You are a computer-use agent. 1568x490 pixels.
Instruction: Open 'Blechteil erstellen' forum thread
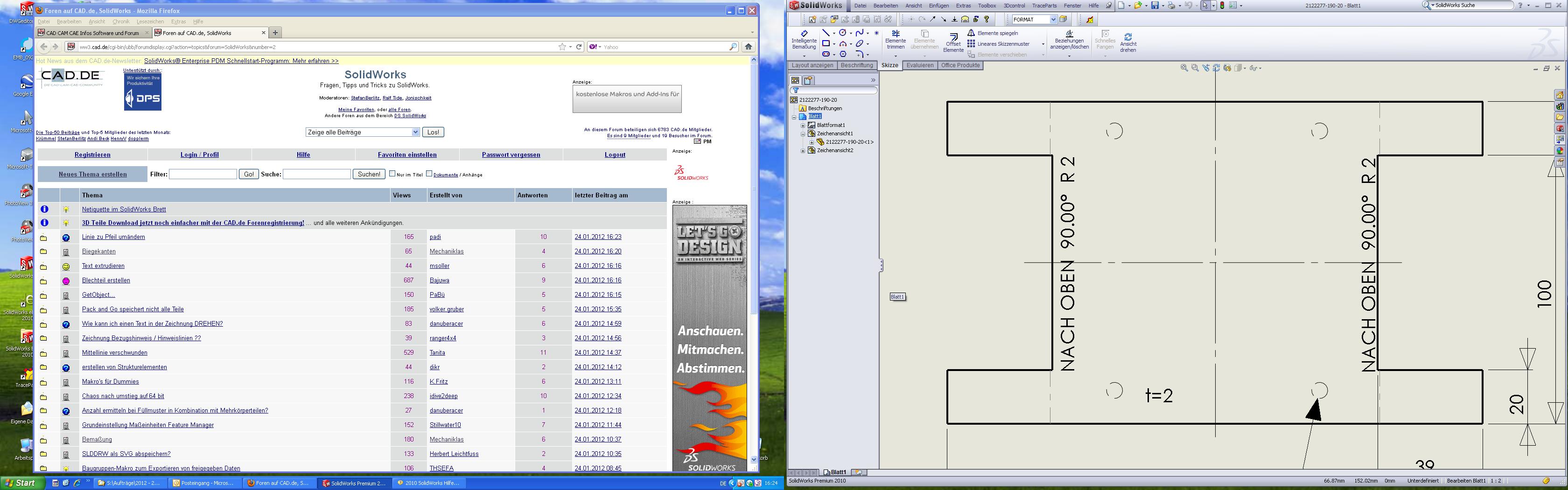(106, 280)
